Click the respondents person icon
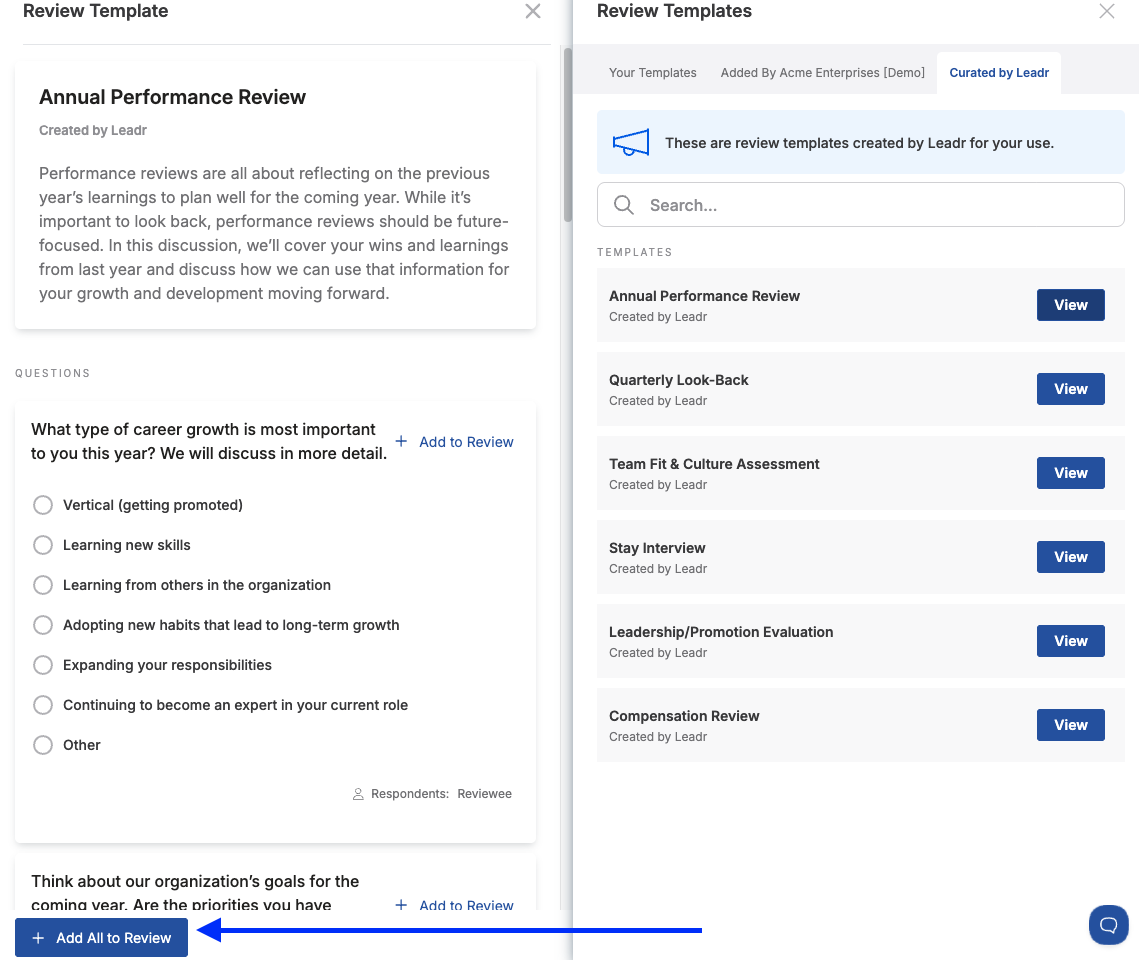The height and width of the screenshot is (960, 1139). (x=358, y=794)
